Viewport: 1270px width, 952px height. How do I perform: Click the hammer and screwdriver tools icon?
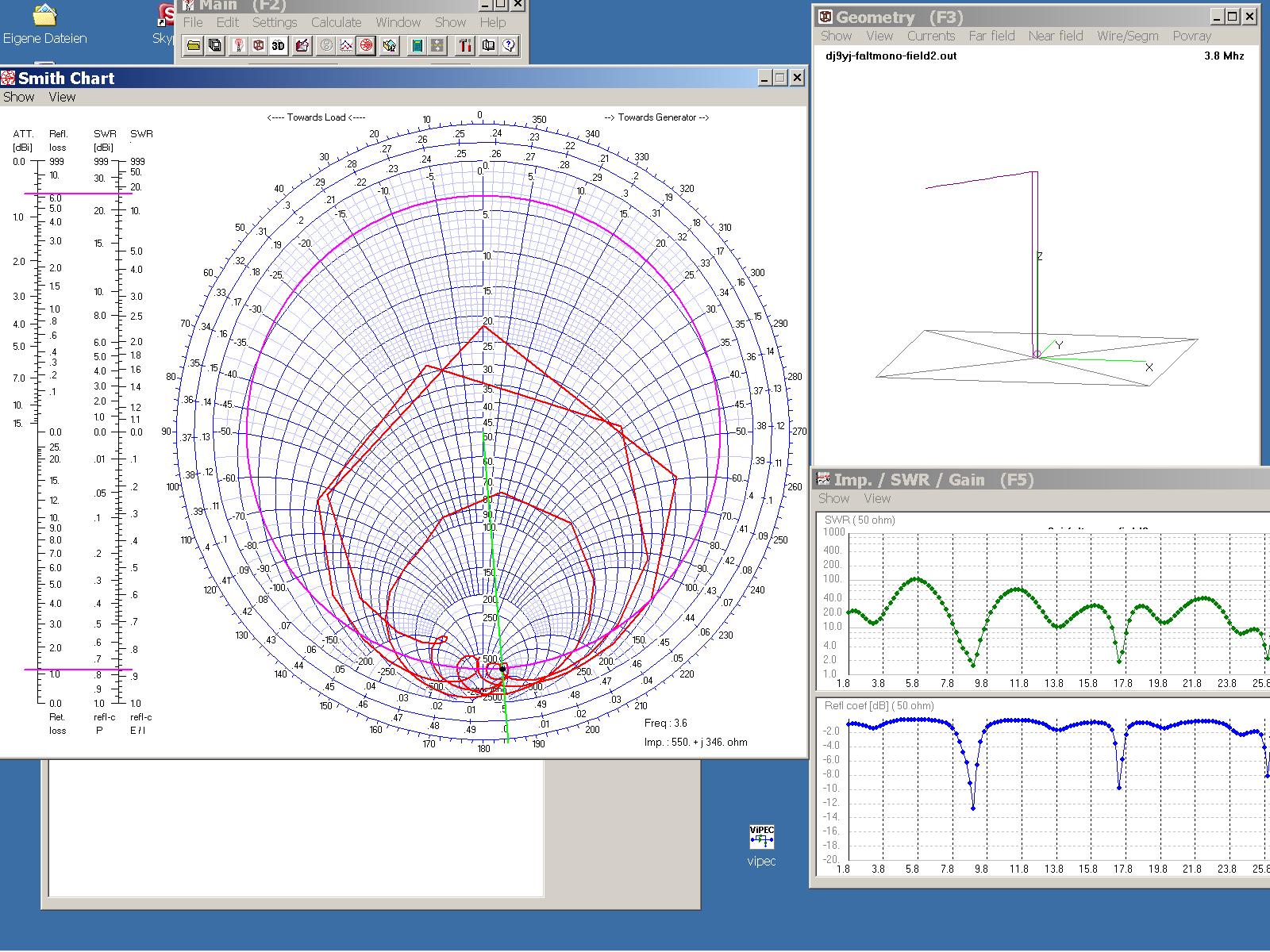(465, 46)
